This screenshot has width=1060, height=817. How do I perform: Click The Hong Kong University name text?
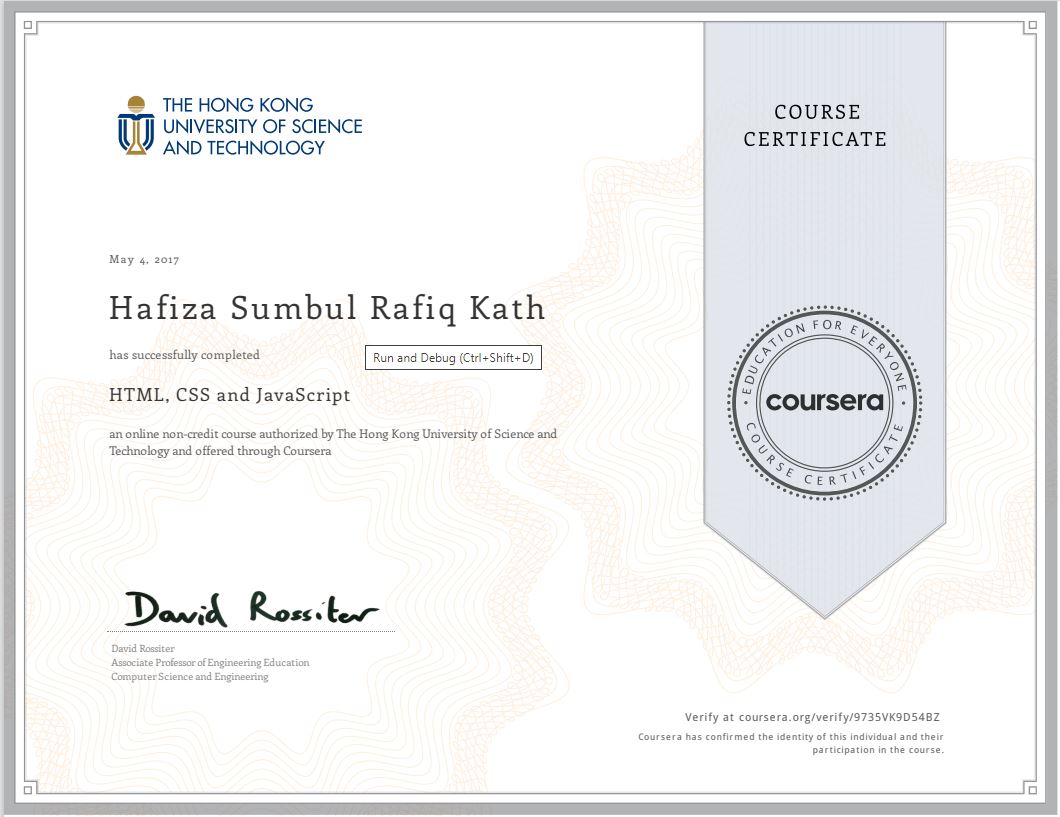[262, 126]
